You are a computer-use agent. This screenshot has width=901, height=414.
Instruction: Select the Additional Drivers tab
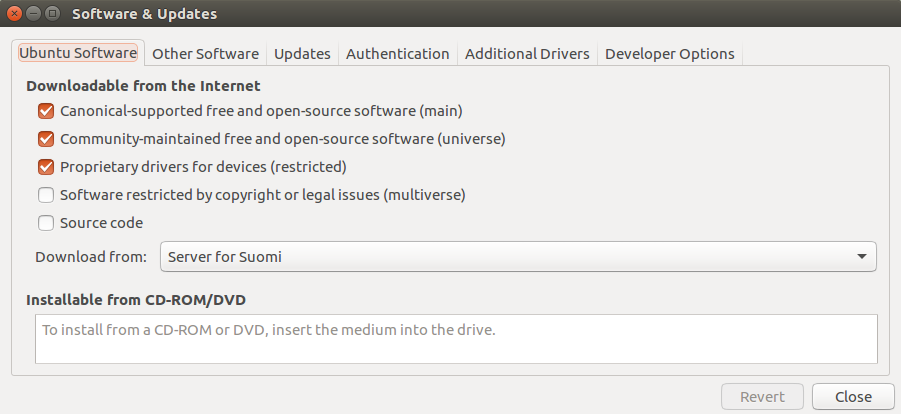pos(527,54)
